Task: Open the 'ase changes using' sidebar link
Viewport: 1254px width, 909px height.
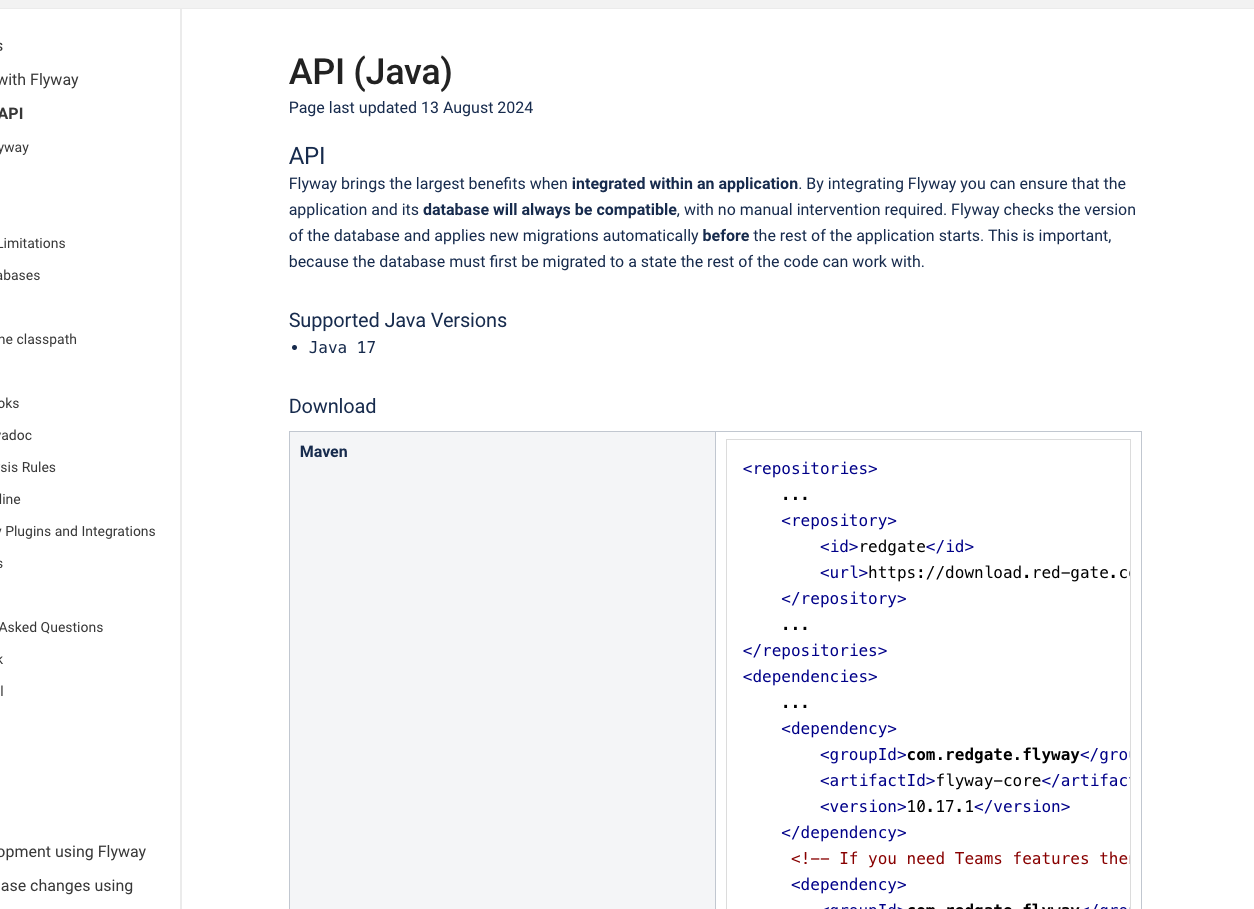Action: (x=66, y=886)
